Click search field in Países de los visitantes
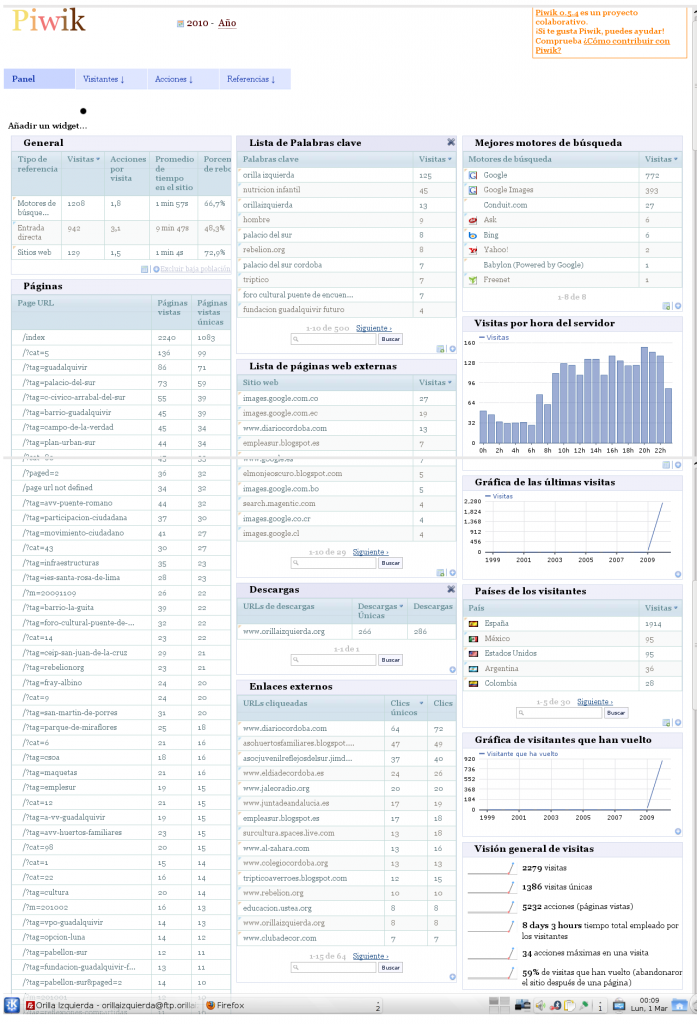The width and height of the screenshot is (697, 1024). pos(559,713)
